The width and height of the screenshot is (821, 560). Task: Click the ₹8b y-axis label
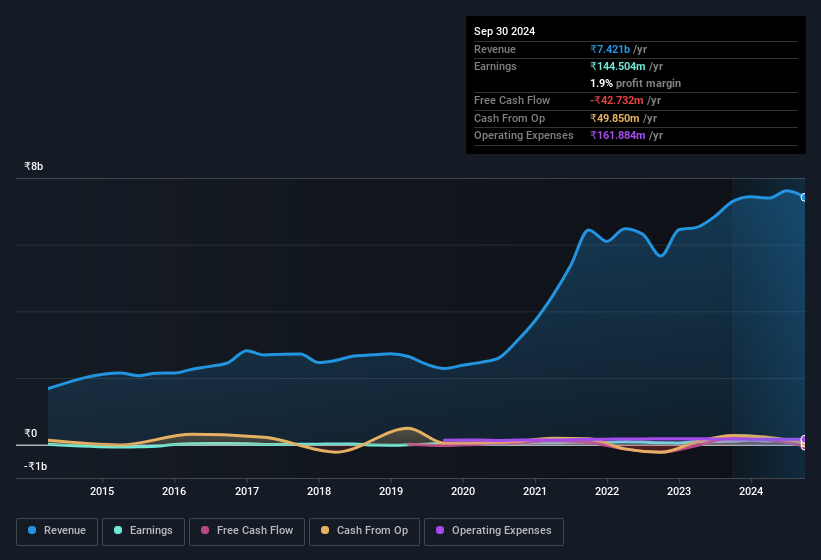[34, 166]
